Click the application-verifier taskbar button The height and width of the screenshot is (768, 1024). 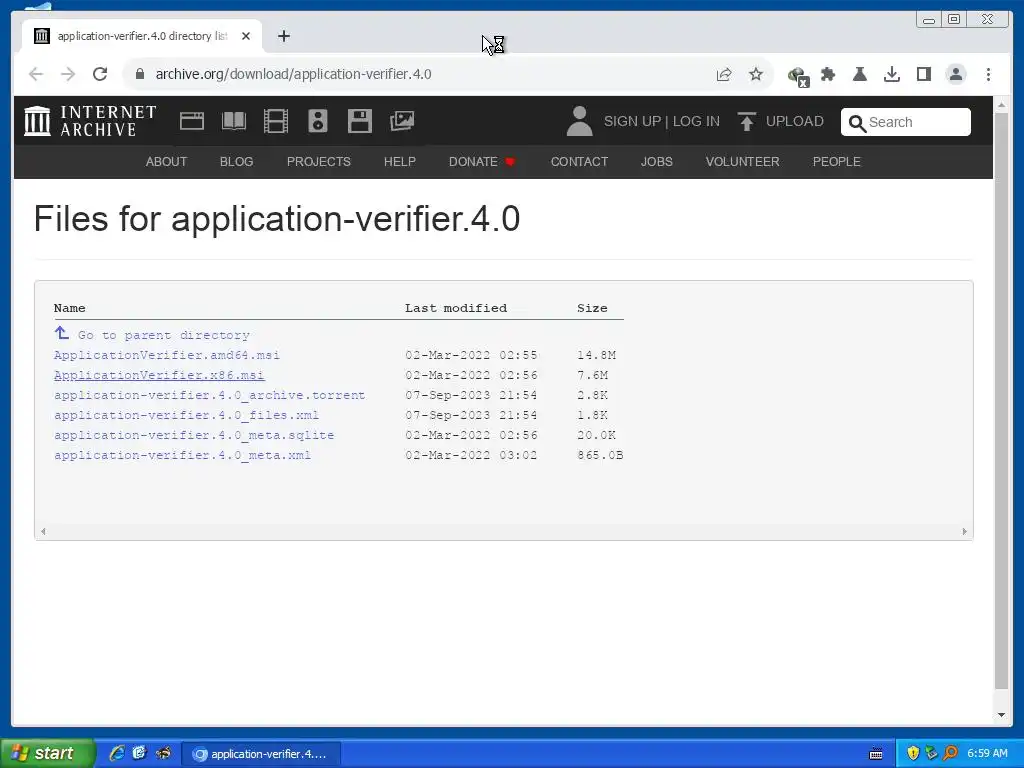click(x=261, y=754)
